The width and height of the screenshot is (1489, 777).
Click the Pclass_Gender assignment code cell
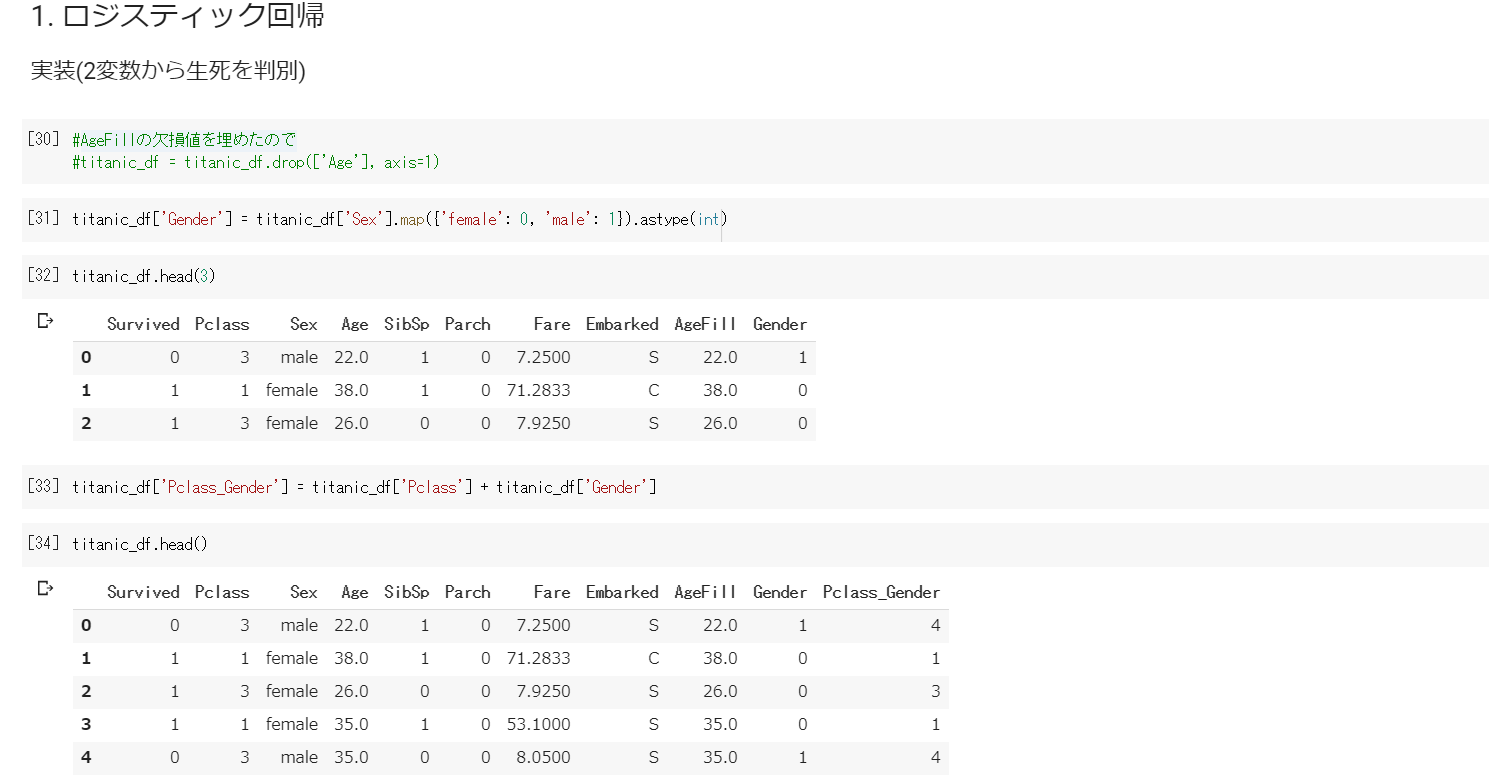755,487
